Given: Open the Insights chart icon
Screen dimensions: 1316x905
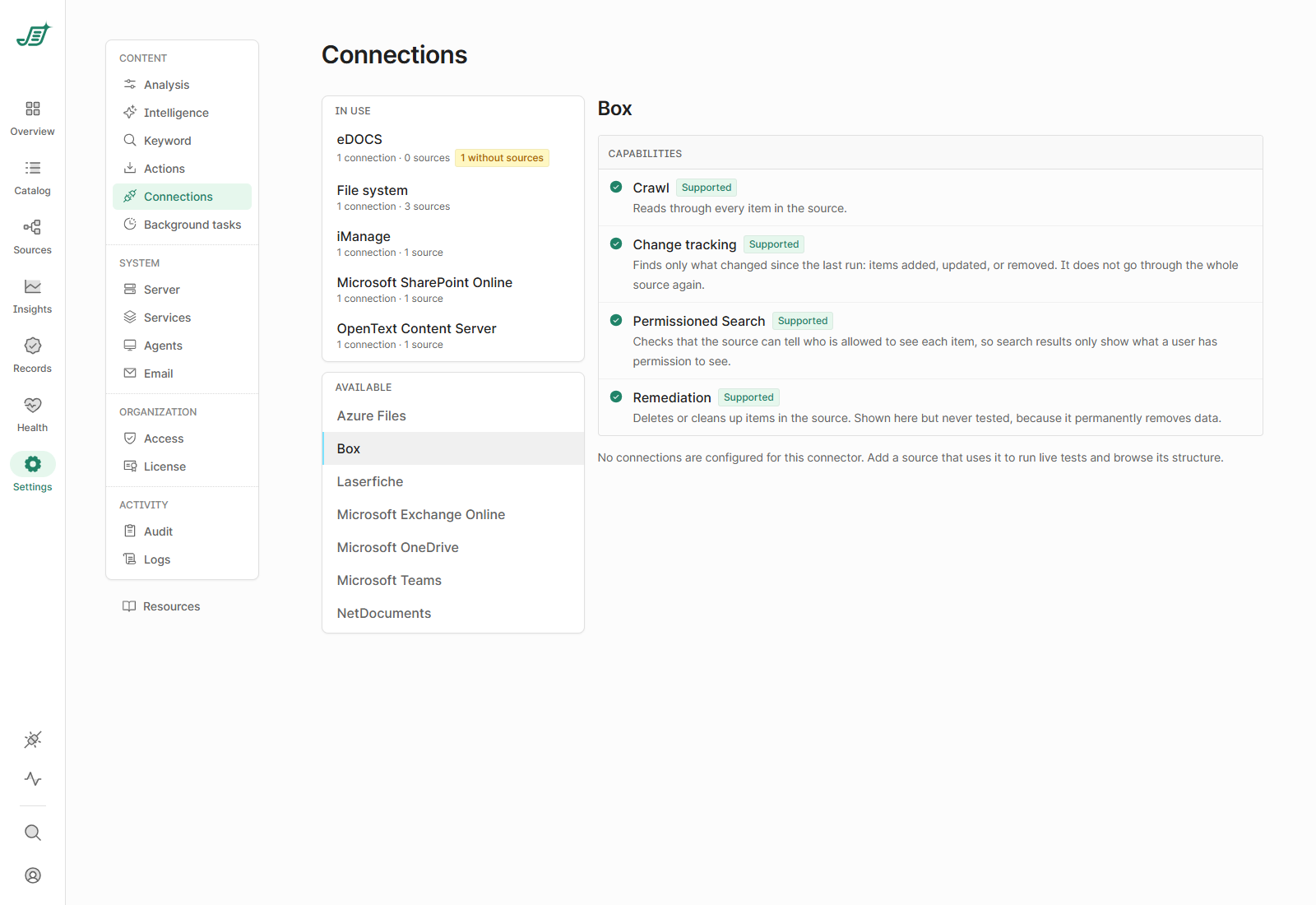Looking at the screenshot, I should (x=33, y=286).
